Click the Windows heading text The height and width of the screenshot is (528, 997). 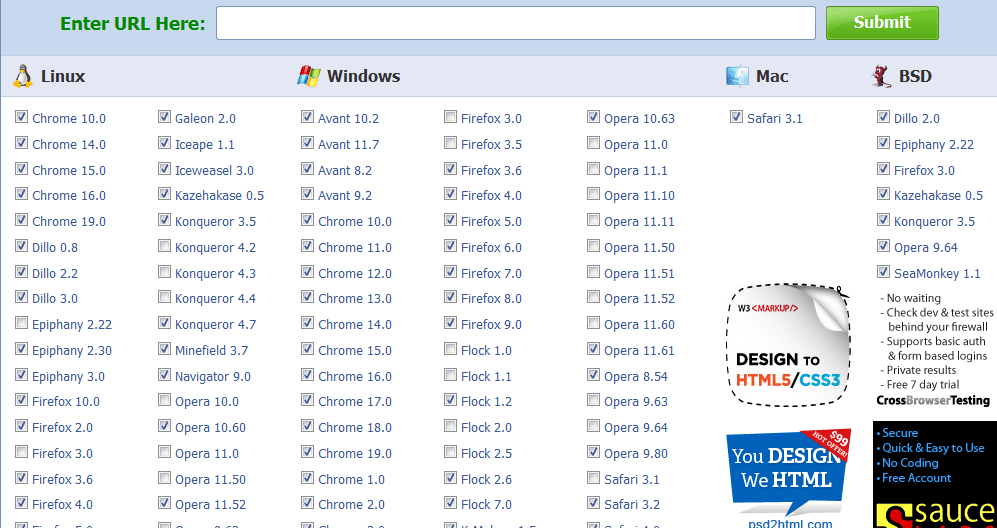pyautogui.click(x=364, y=76)
